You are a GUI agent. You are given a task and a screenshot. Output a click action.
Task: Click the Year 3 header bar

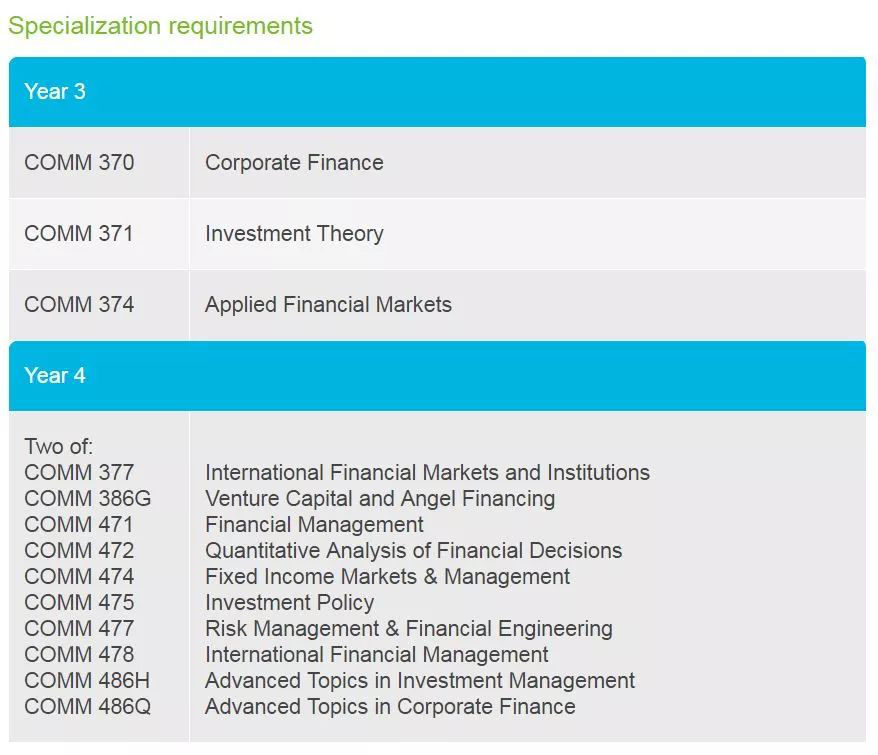pos(437,92)
